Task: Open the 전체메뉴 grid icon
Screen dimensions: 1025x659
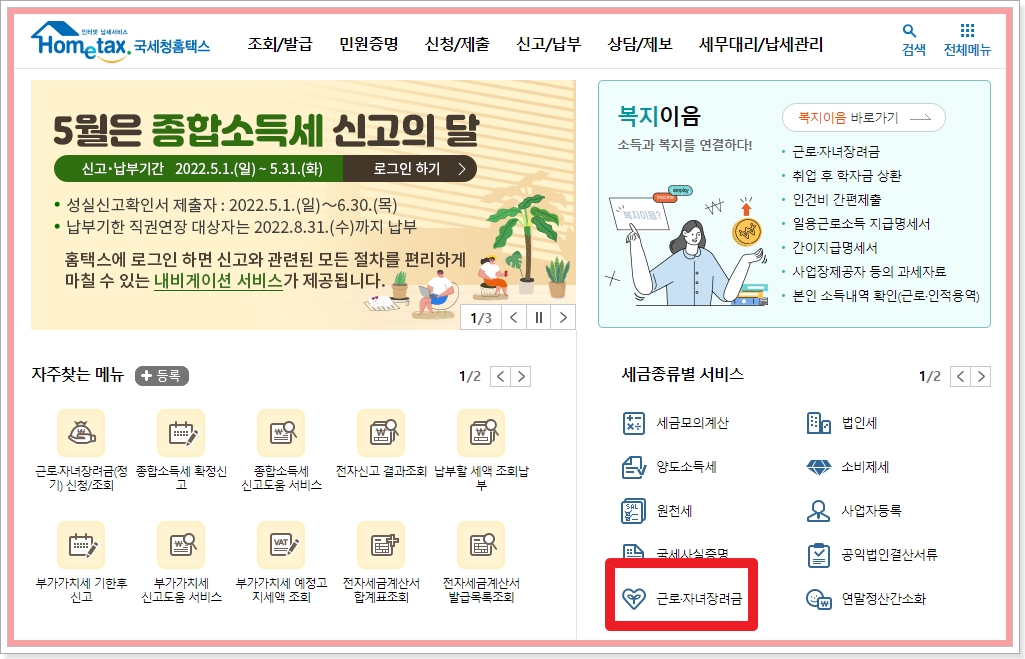Action: coord(967,31)
